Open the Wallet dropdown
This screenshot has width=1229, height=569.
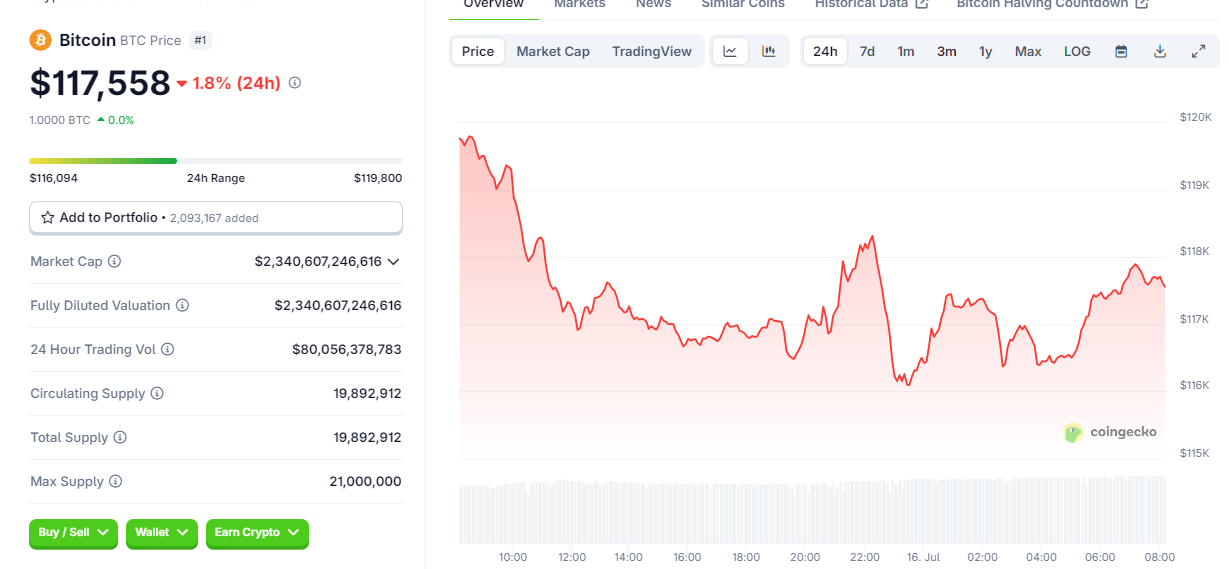click(x=162, y=533)
